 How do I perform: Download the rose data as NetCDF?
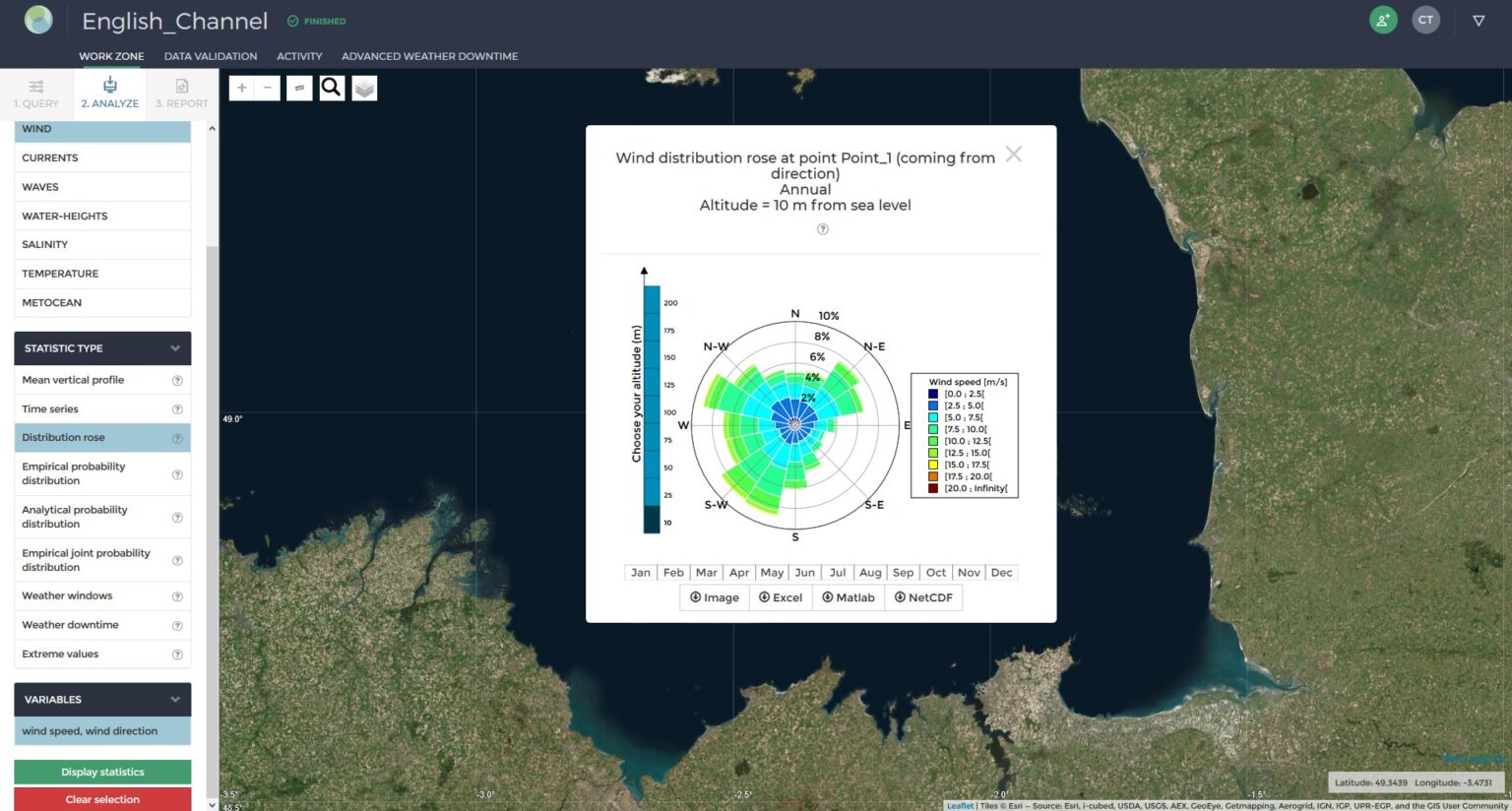click(x=922, y=597)
